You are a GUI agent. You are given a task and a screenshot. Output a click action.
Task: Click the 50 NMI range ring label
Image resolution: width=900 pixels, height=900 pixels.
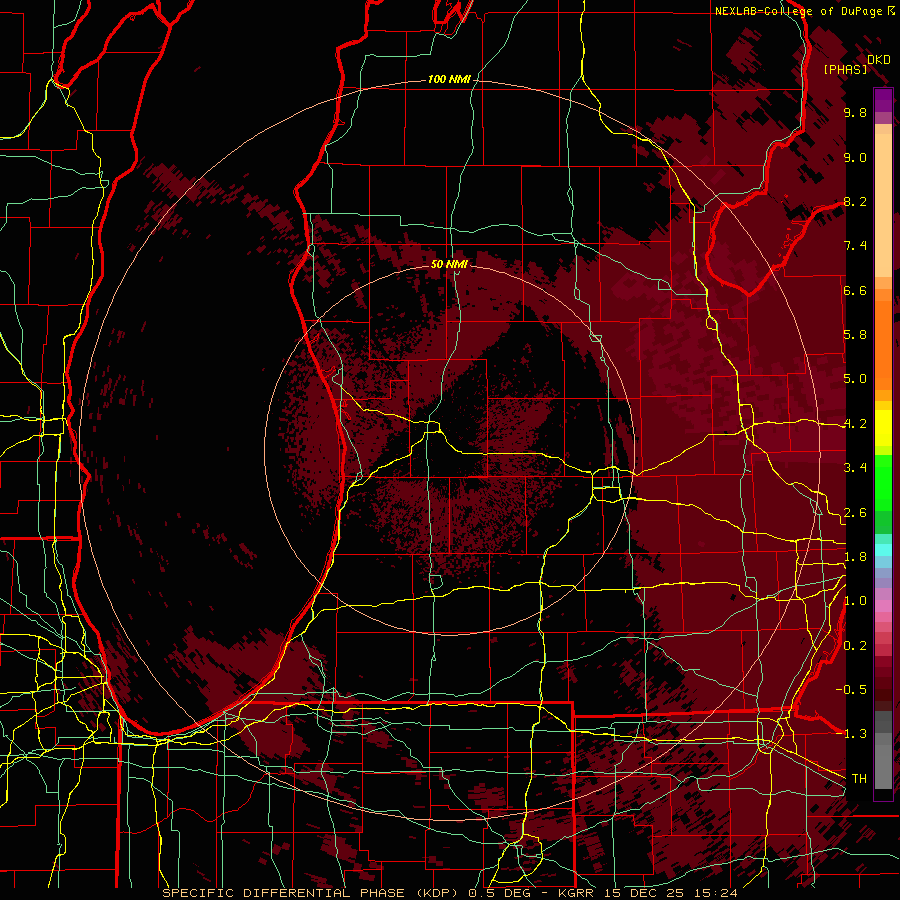449,264
